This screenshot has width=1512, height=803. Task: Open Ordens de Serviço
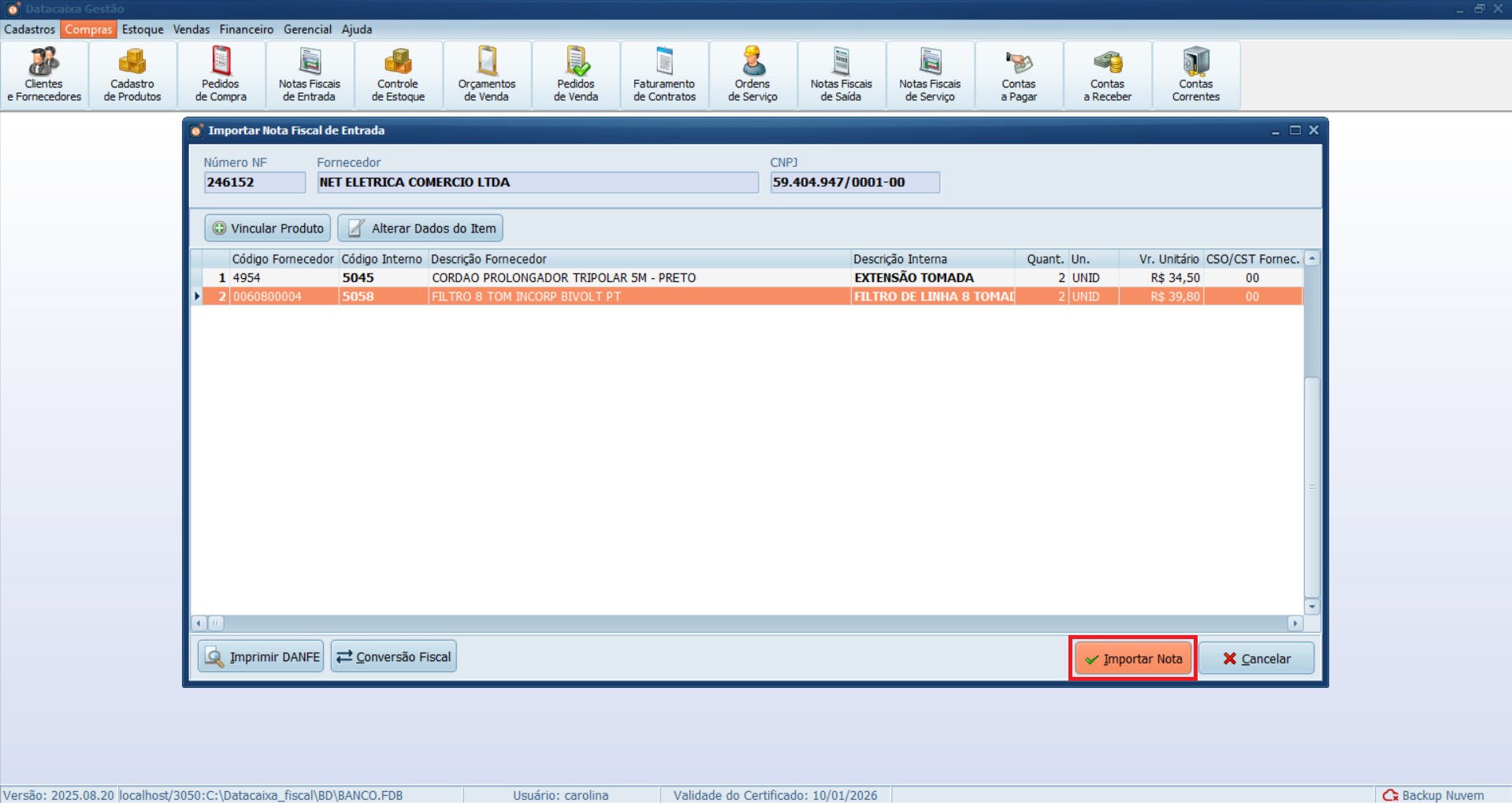752,73
